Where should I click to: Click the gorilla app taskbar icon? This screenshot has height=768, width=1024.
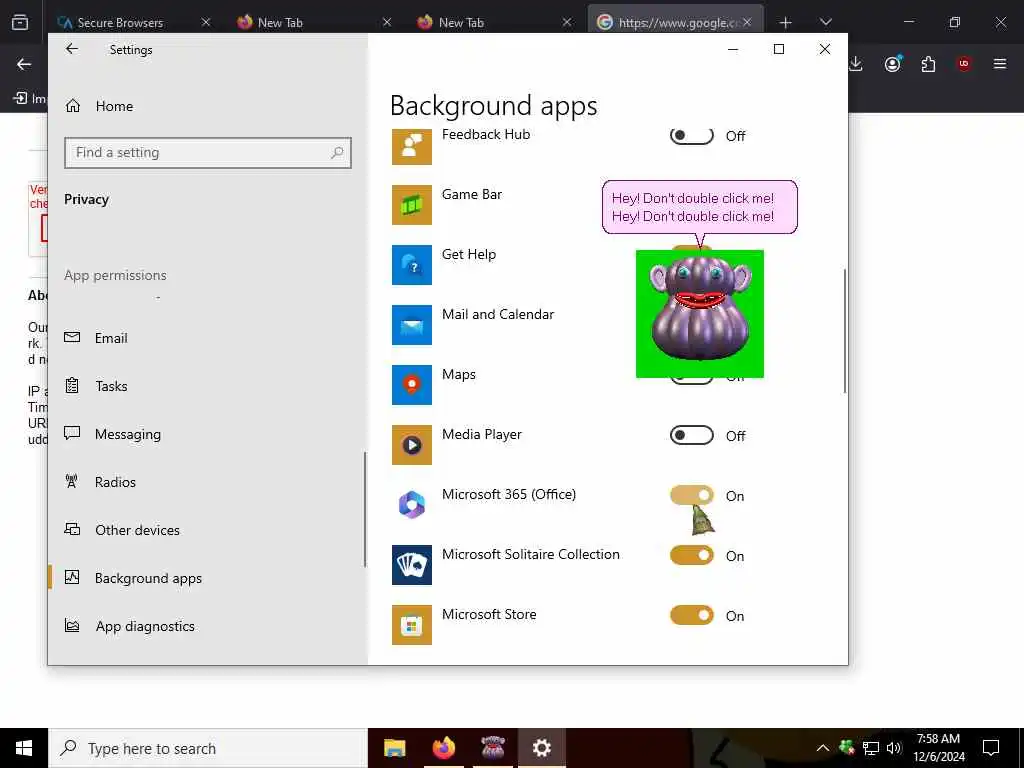(x=492, y=748)
